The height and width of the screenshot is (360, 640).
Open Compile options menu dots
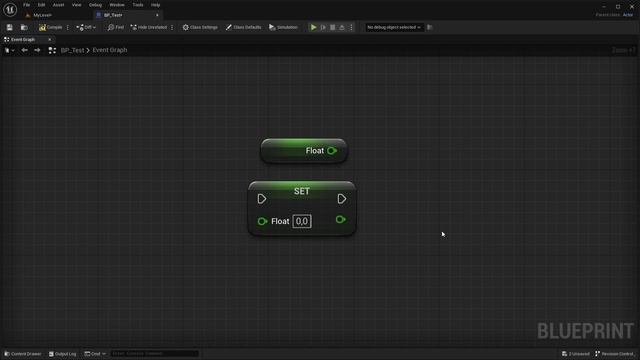pos(68,27)
